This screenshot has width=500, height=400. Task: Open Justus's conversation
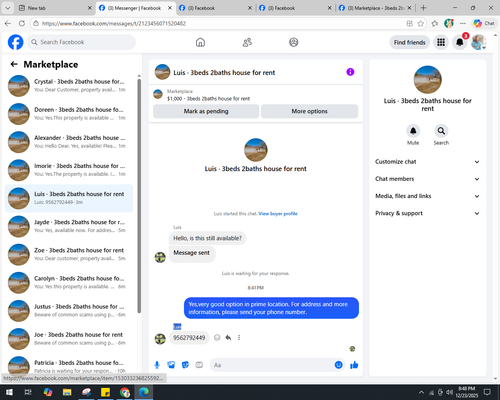tap(69, 311)
